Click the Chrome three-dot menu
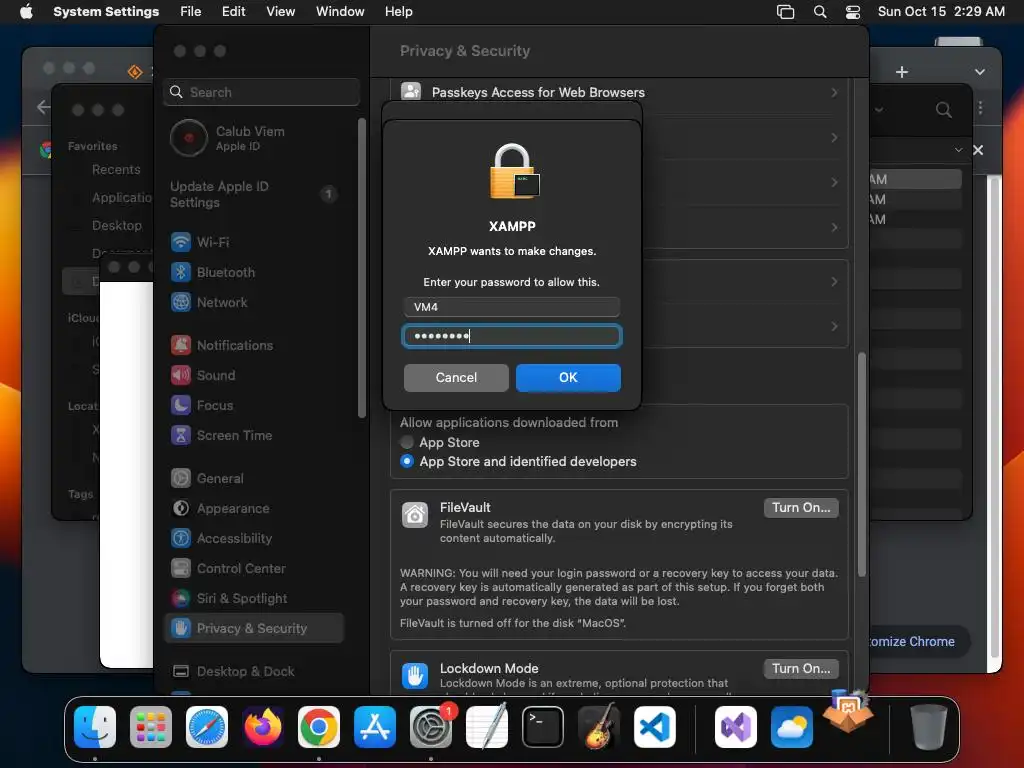 coord(980,108)
